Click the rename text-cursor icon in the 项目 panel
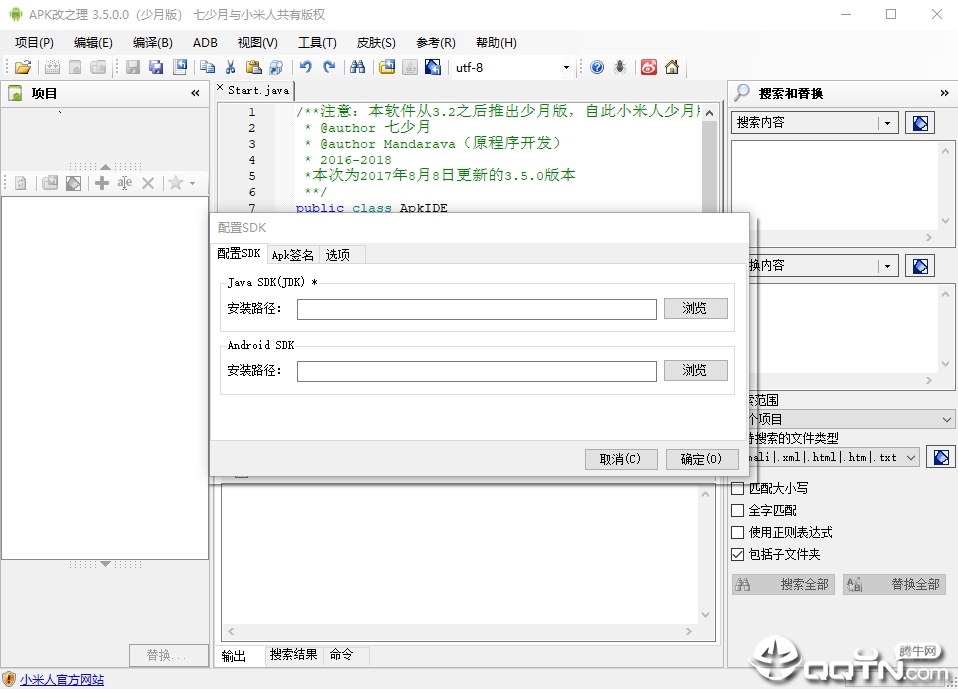The image size is (958, 689). click(125, 183)
